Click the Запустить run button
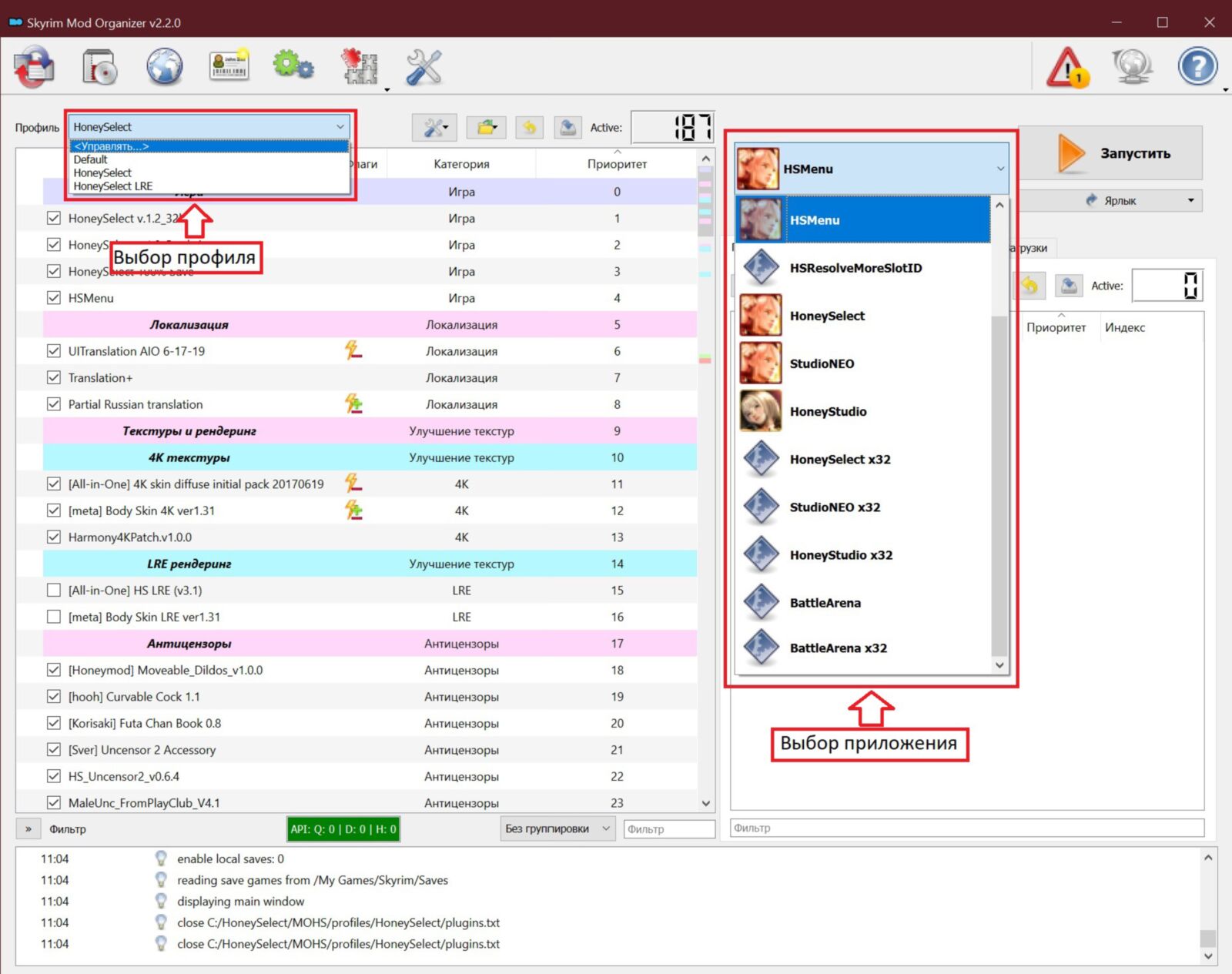 [1110, 153]
